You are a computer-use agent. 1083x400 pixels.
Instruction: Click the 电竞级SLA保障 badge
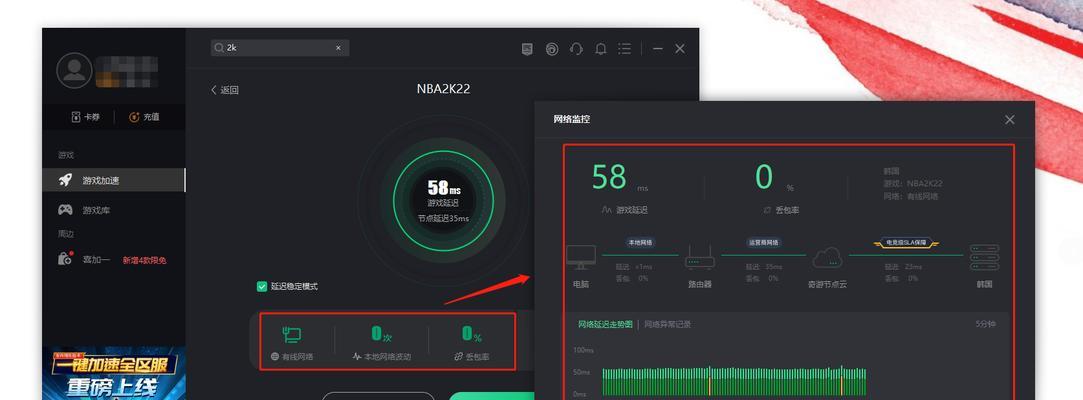point(905,242)
